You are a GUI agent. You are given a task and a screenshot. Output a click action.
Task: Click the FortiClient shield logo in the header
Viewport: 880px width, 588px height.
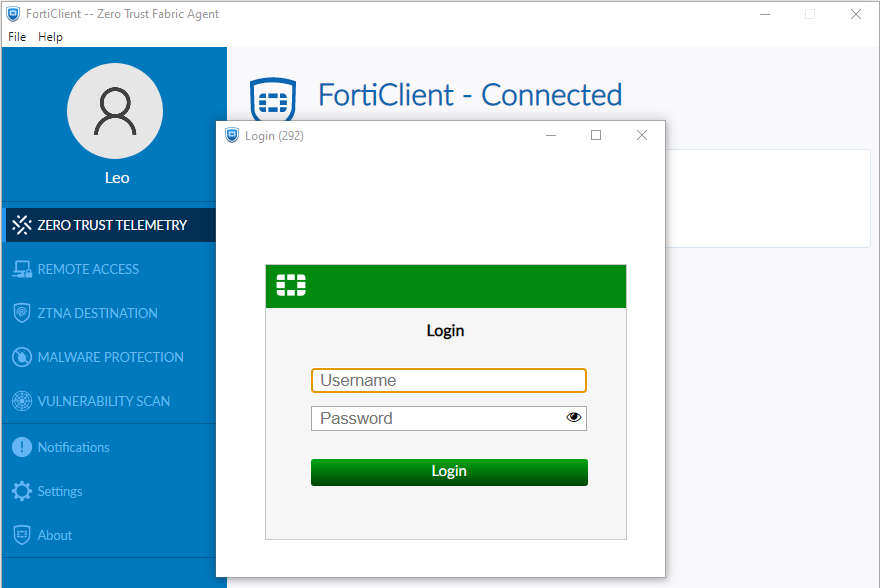(x=272, y=97)
